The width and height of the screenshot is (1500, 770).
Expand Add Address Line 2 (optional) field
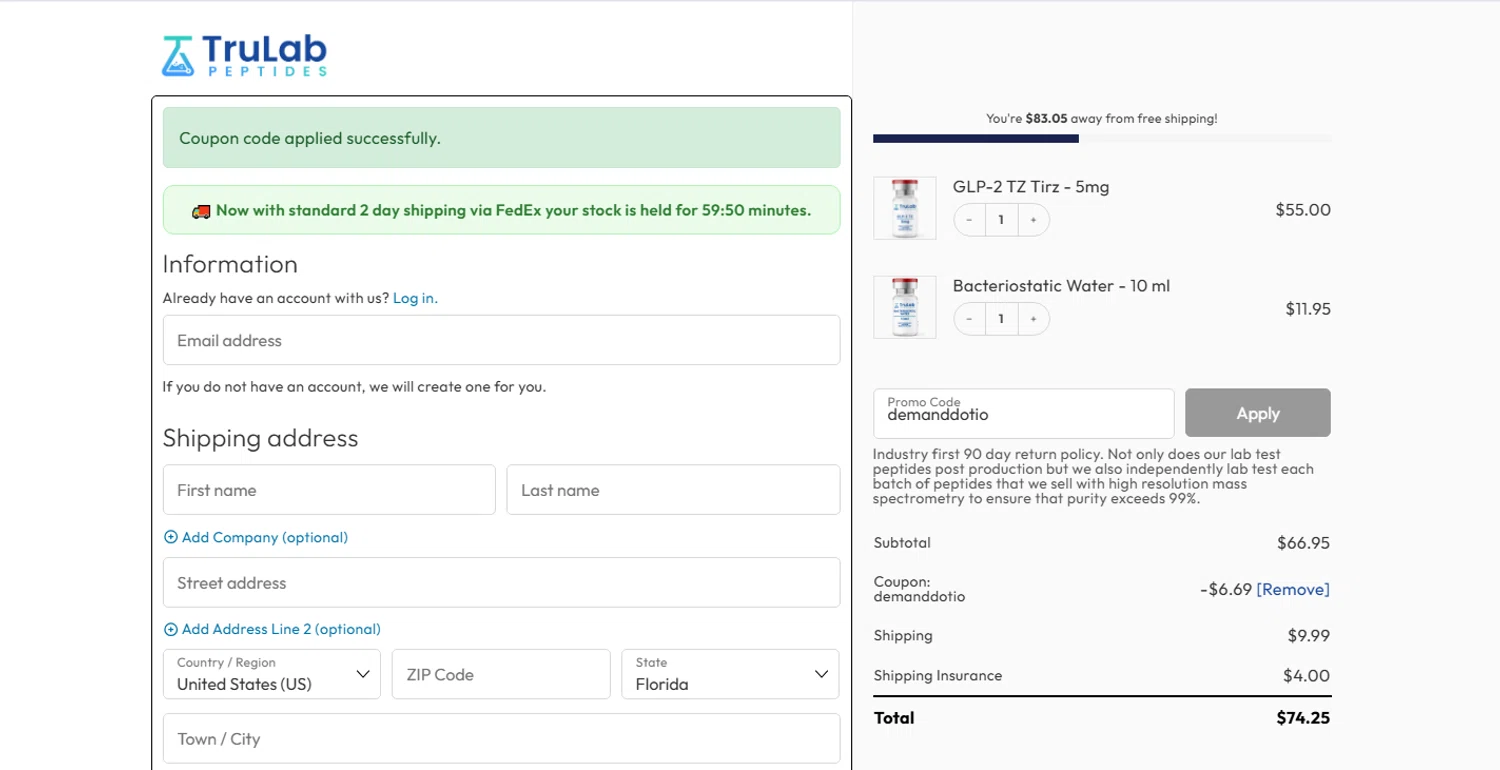tap(272, 629)
